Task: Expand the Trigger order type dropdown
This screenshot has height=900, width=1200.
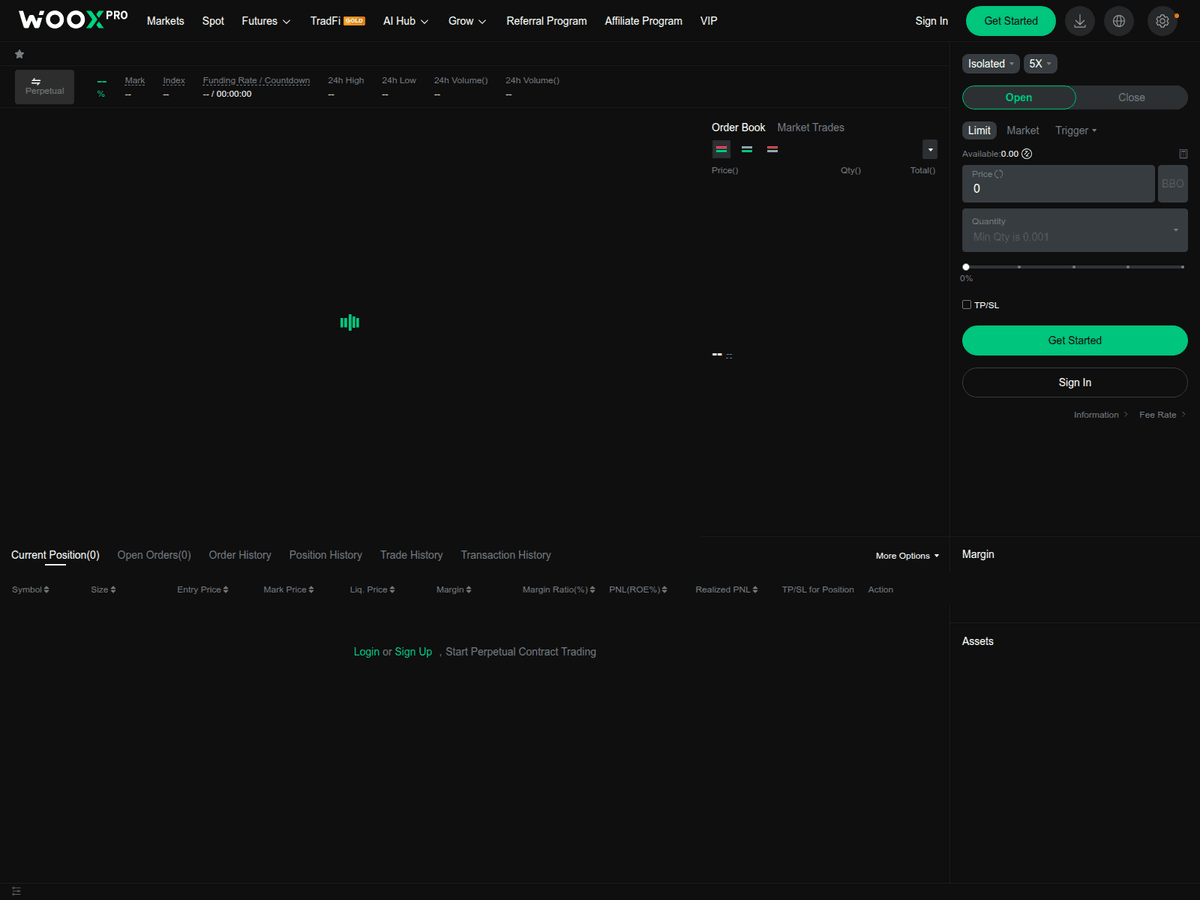Action: pyautogui.click(x=1076, y=131)
